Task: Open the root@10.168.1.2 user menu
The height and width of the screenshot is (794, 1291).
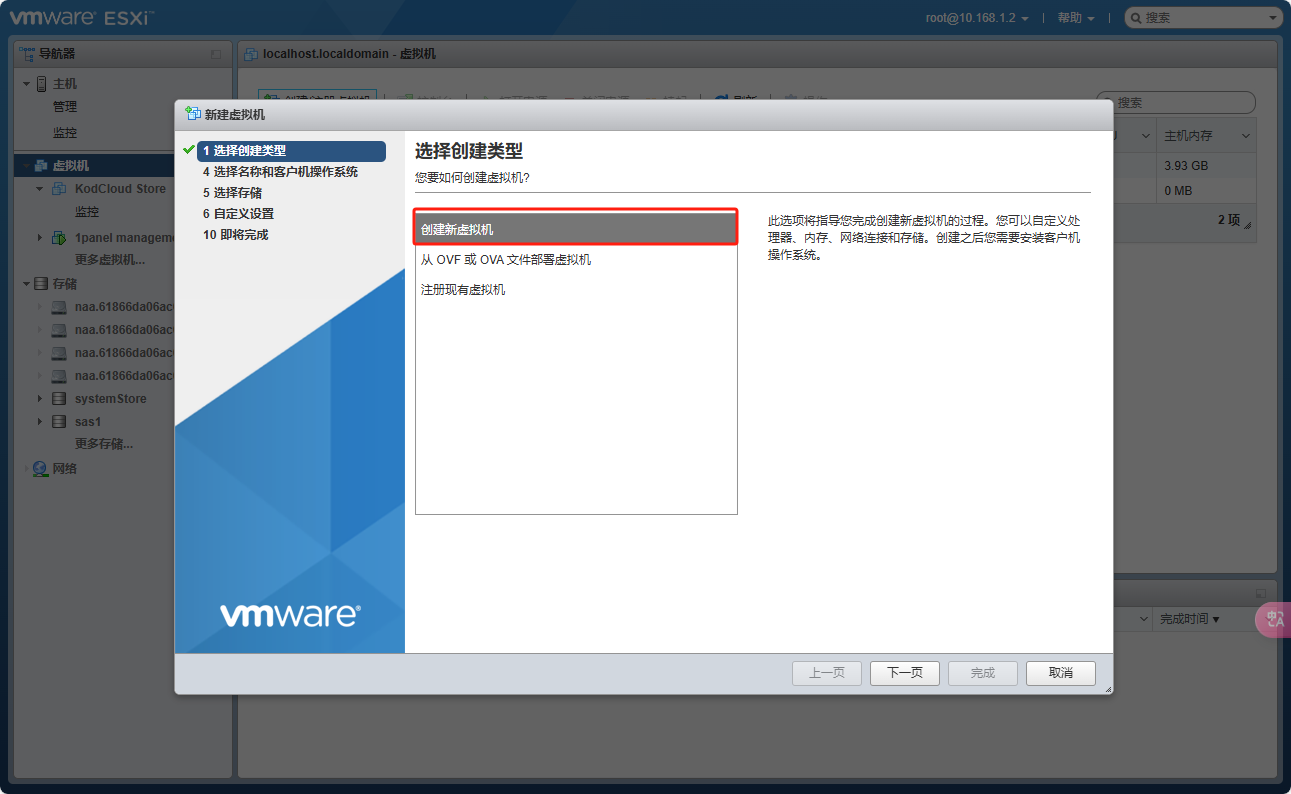Action: tap(977, 18)
